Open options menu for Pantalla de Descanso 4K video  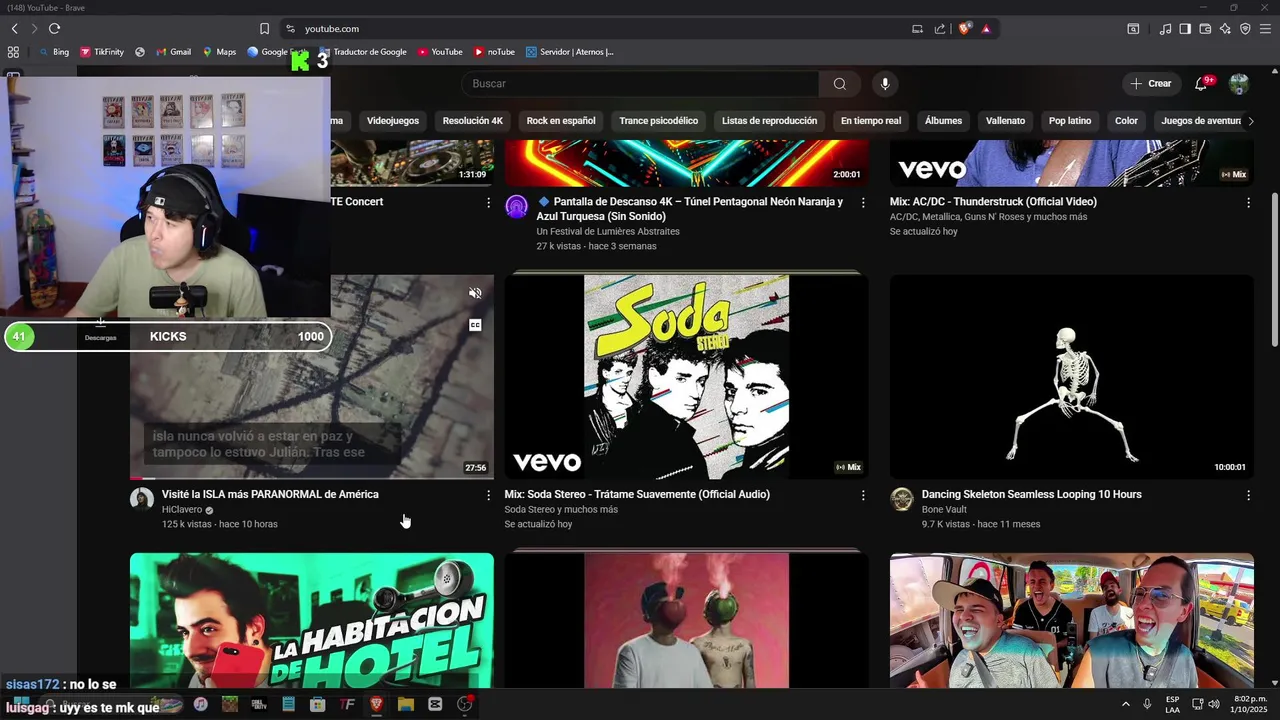pos(863,203)
